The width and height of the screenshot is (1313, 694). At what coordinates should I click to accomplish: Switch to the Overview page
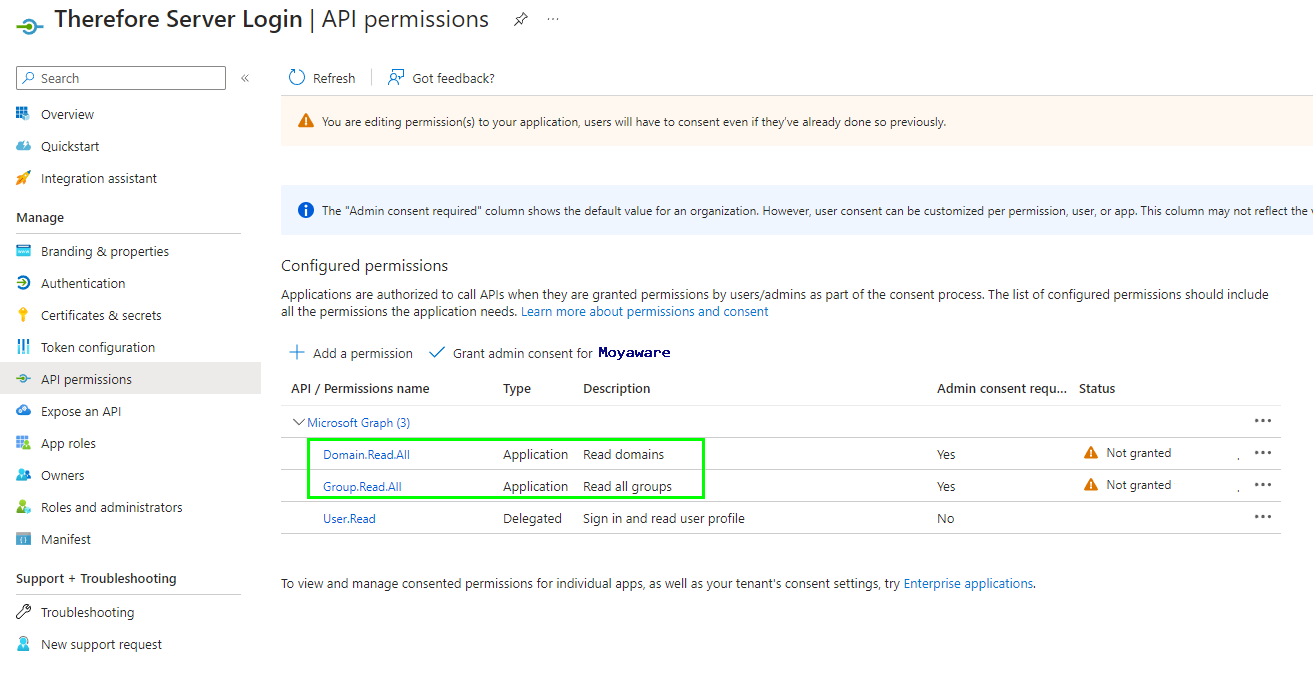pos(67,113)
